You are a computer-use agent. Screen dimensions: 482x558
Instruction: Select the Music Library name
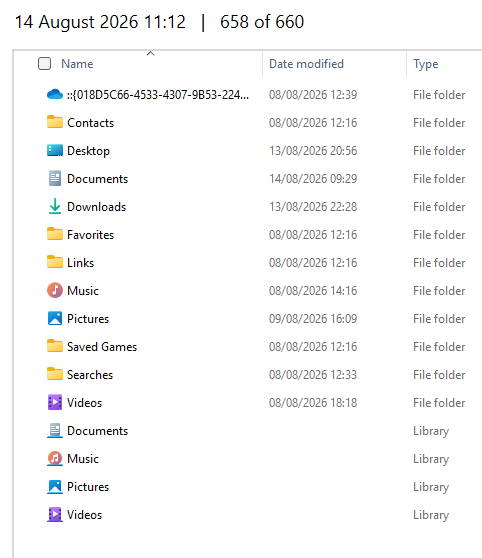click(x=83, y=459)
